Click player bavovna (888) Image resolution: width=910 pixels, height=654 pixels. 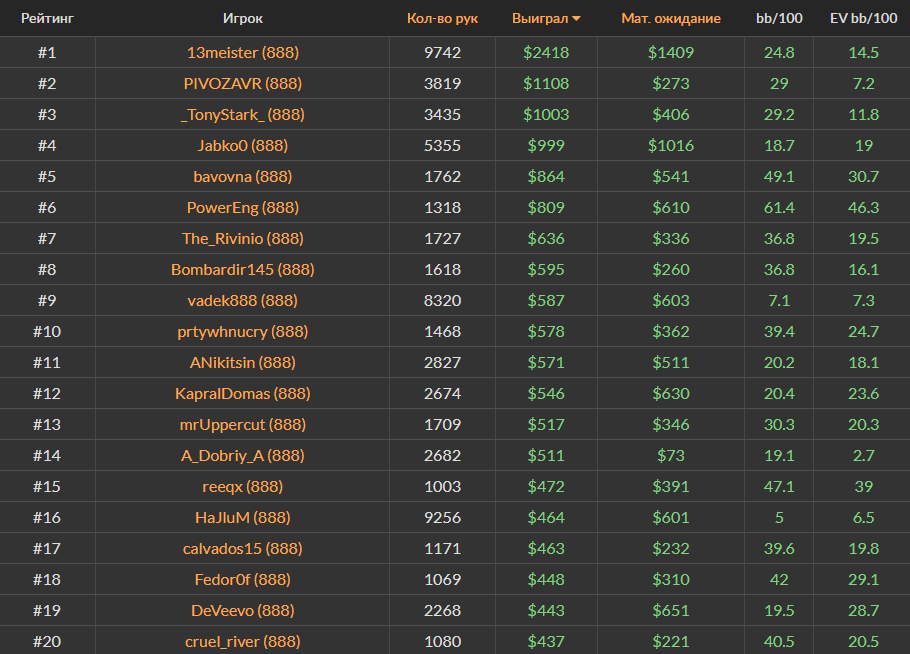click(x=243, y=176)
